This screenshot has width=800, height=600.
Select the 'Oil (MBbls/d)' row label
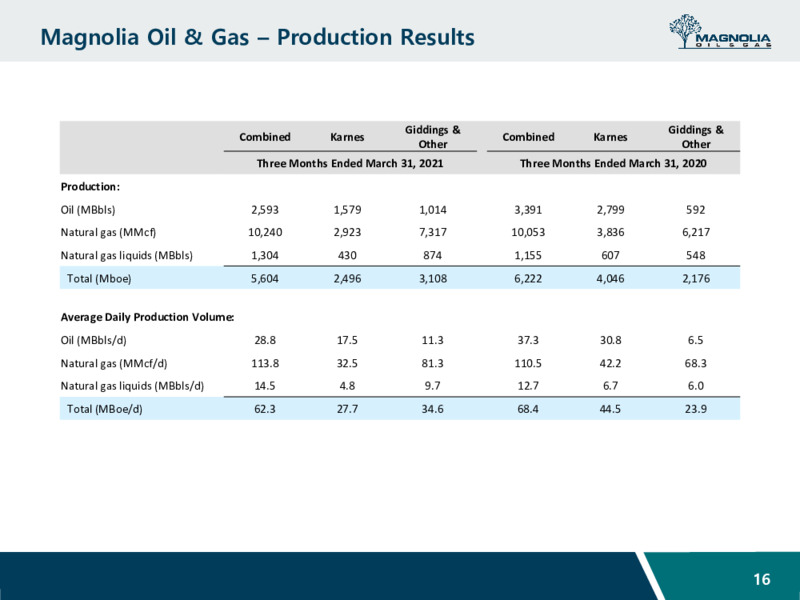point(93,340)
